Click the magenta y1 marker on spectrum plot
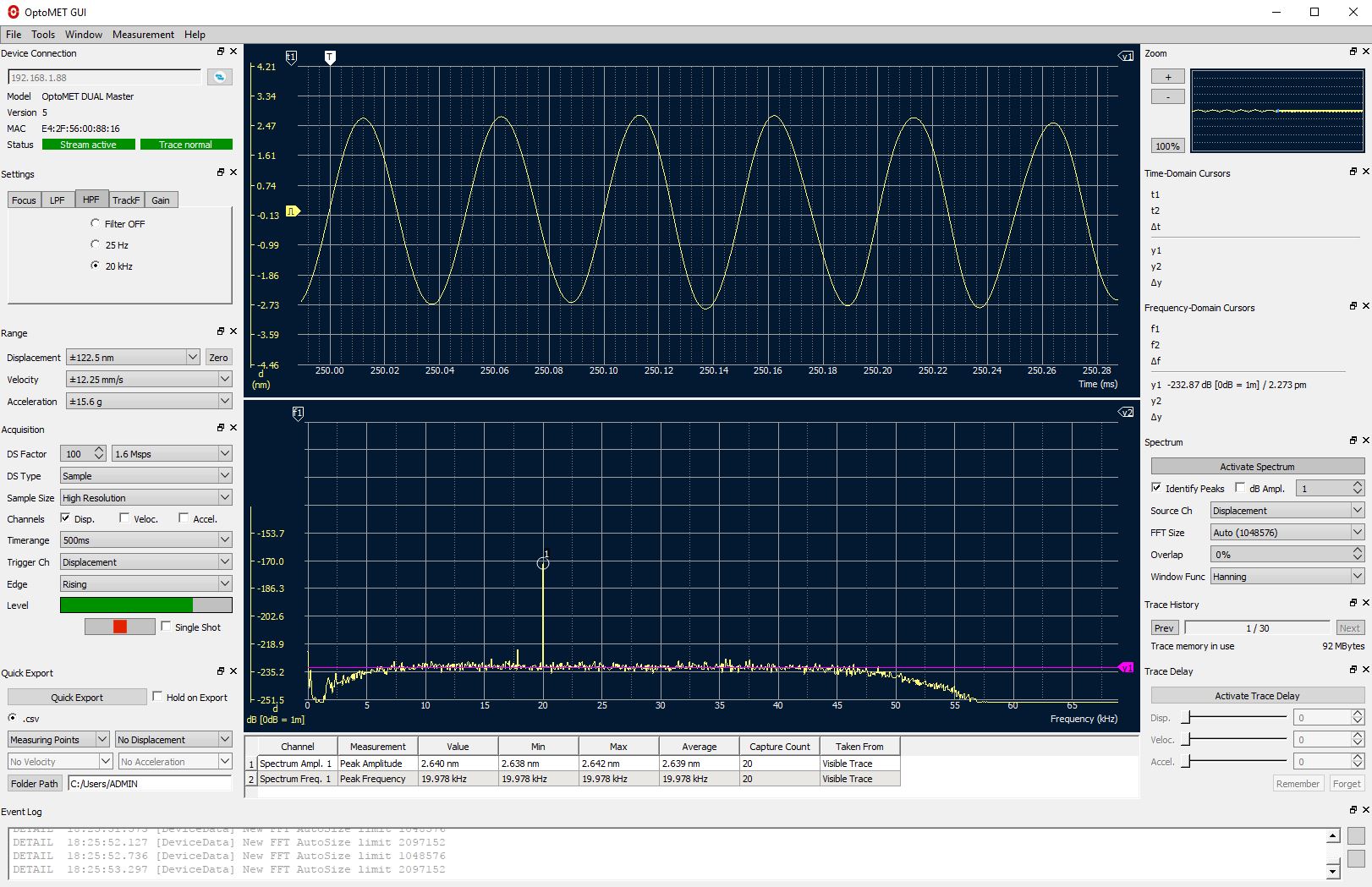Image resolution: width=1372 pixels, height=887 pixels. click(1126, 668)
